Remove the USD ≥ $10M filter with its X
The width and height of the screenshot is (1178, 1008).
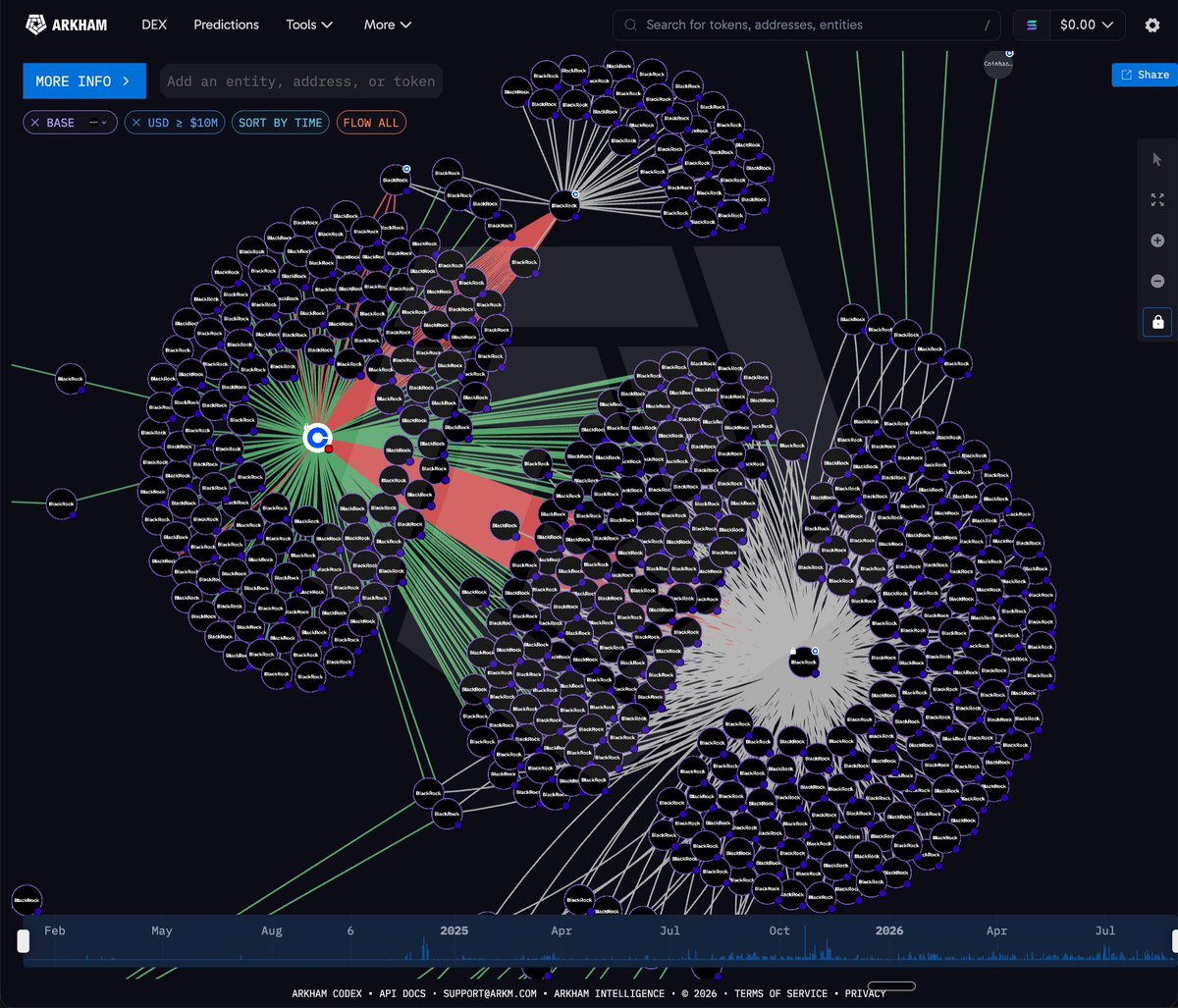(x=136, y=123)
